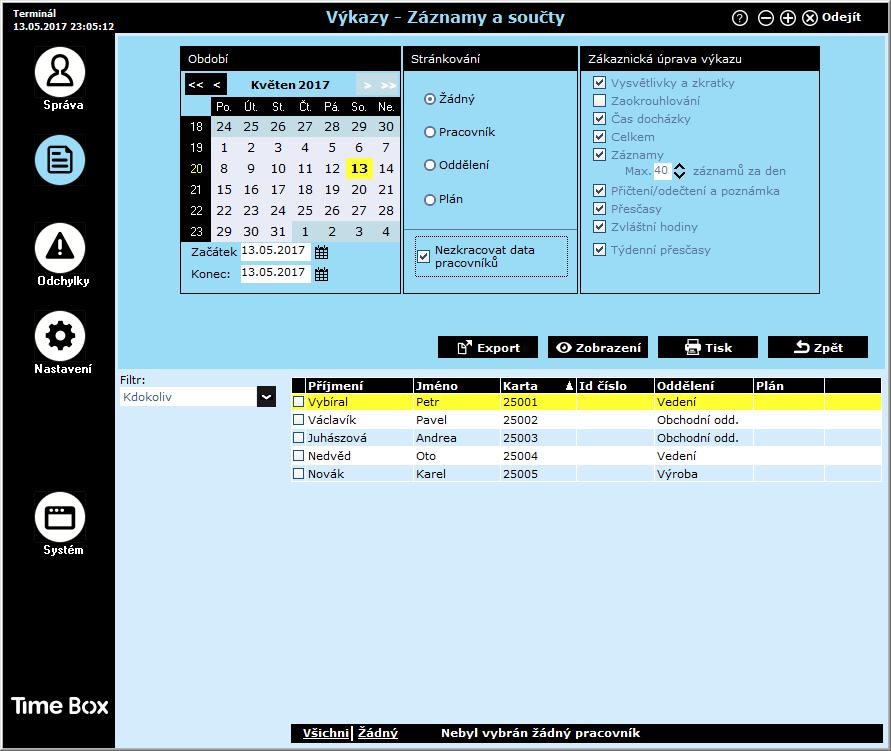This screenshot has width=891, height=751.
Task: Select day 9 in the calendar
Action: [251, 169]
